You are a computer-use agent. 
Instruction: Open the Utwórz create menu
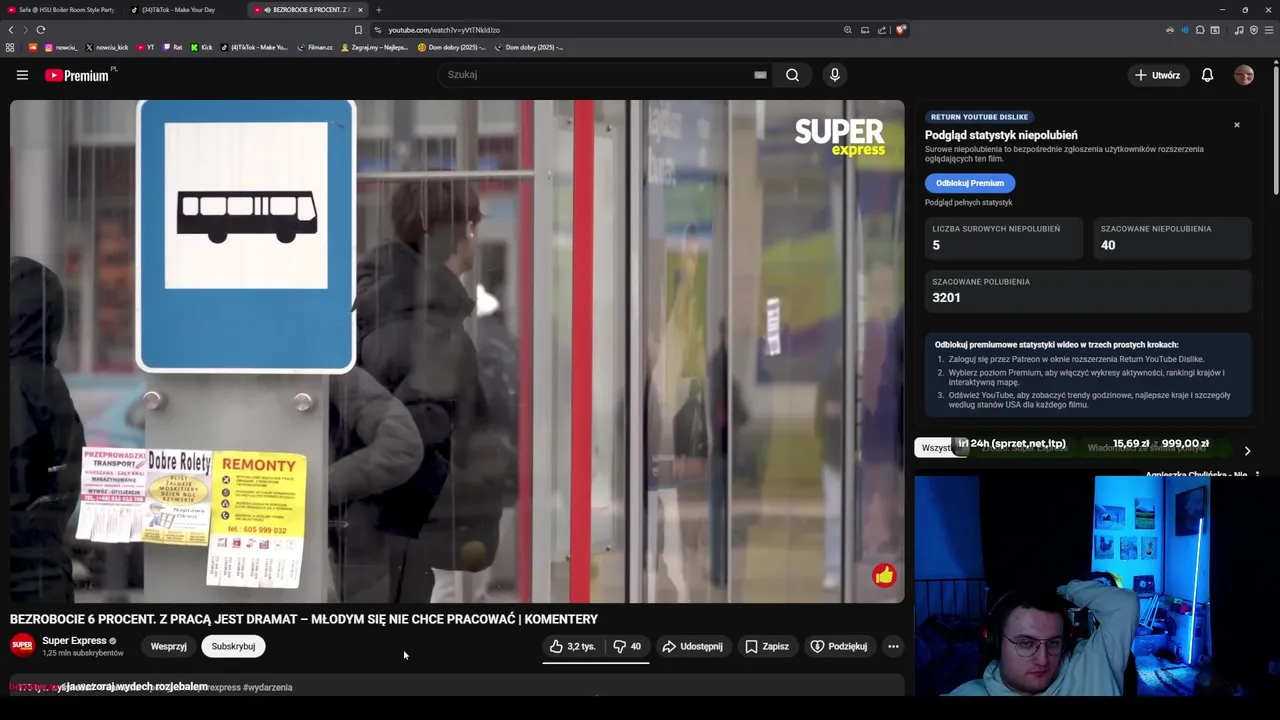pyautogui.click(x=1158, y=75)
